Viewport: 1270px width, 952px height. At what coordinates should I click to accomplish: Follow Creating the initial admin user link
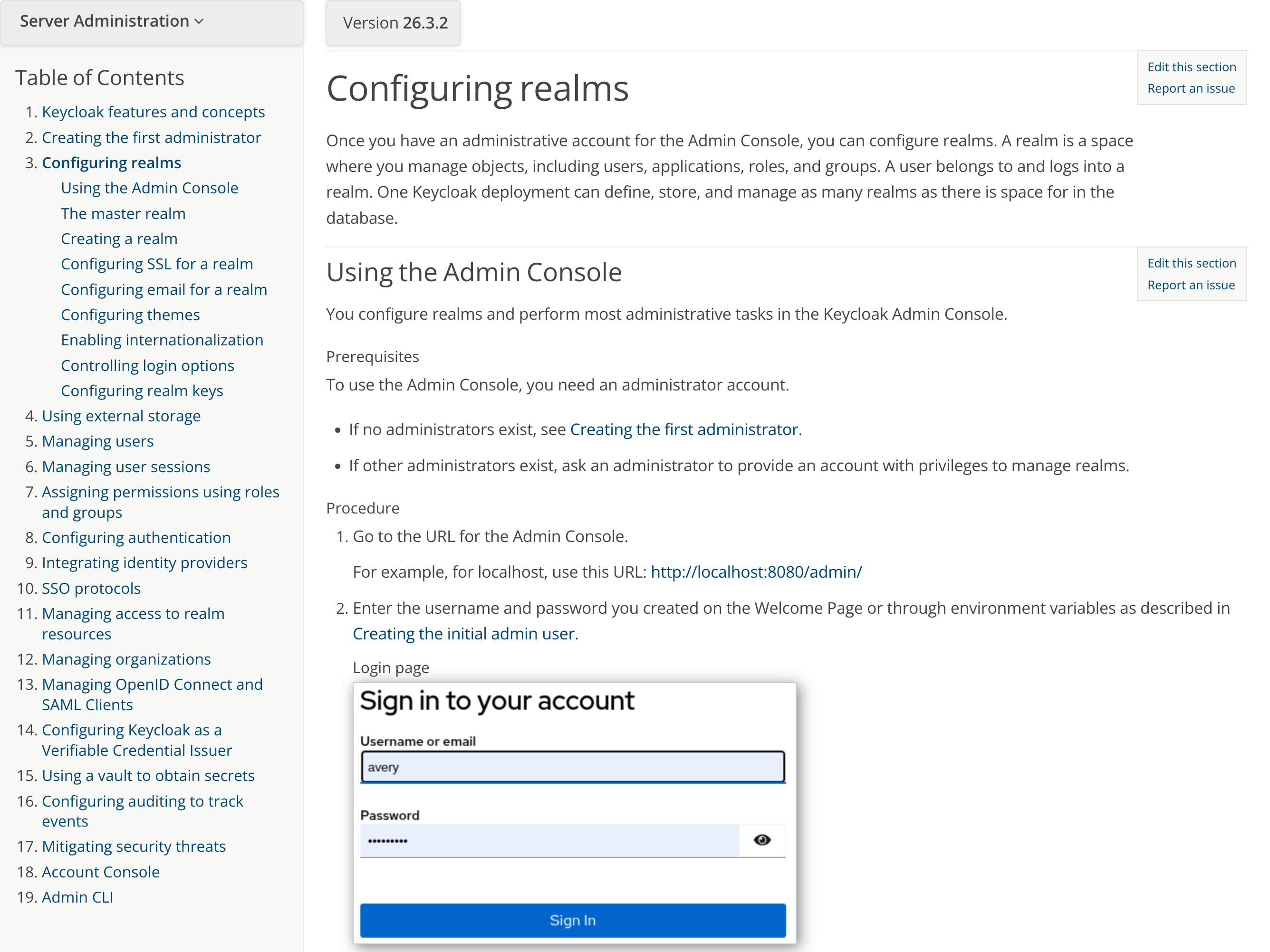pos(463,634)
